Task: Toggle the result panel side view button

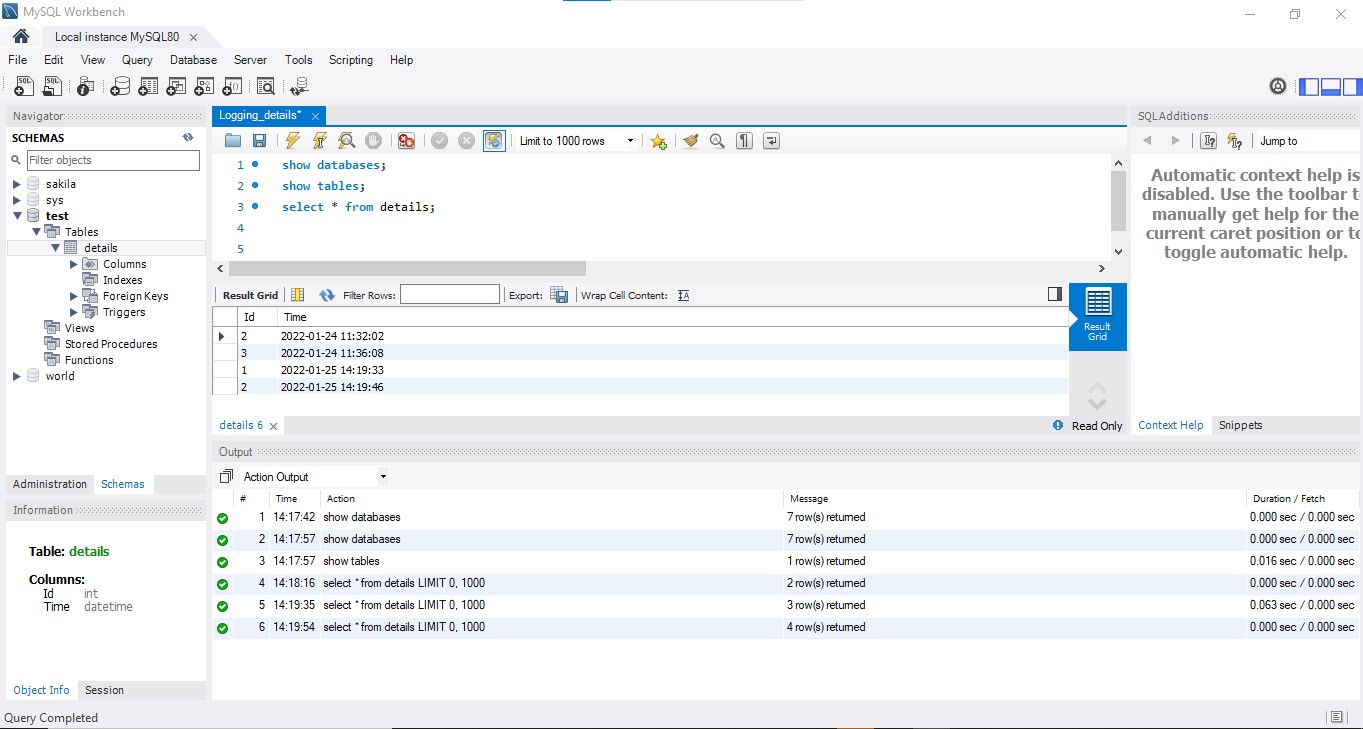Action: (x=1054, y=294)
